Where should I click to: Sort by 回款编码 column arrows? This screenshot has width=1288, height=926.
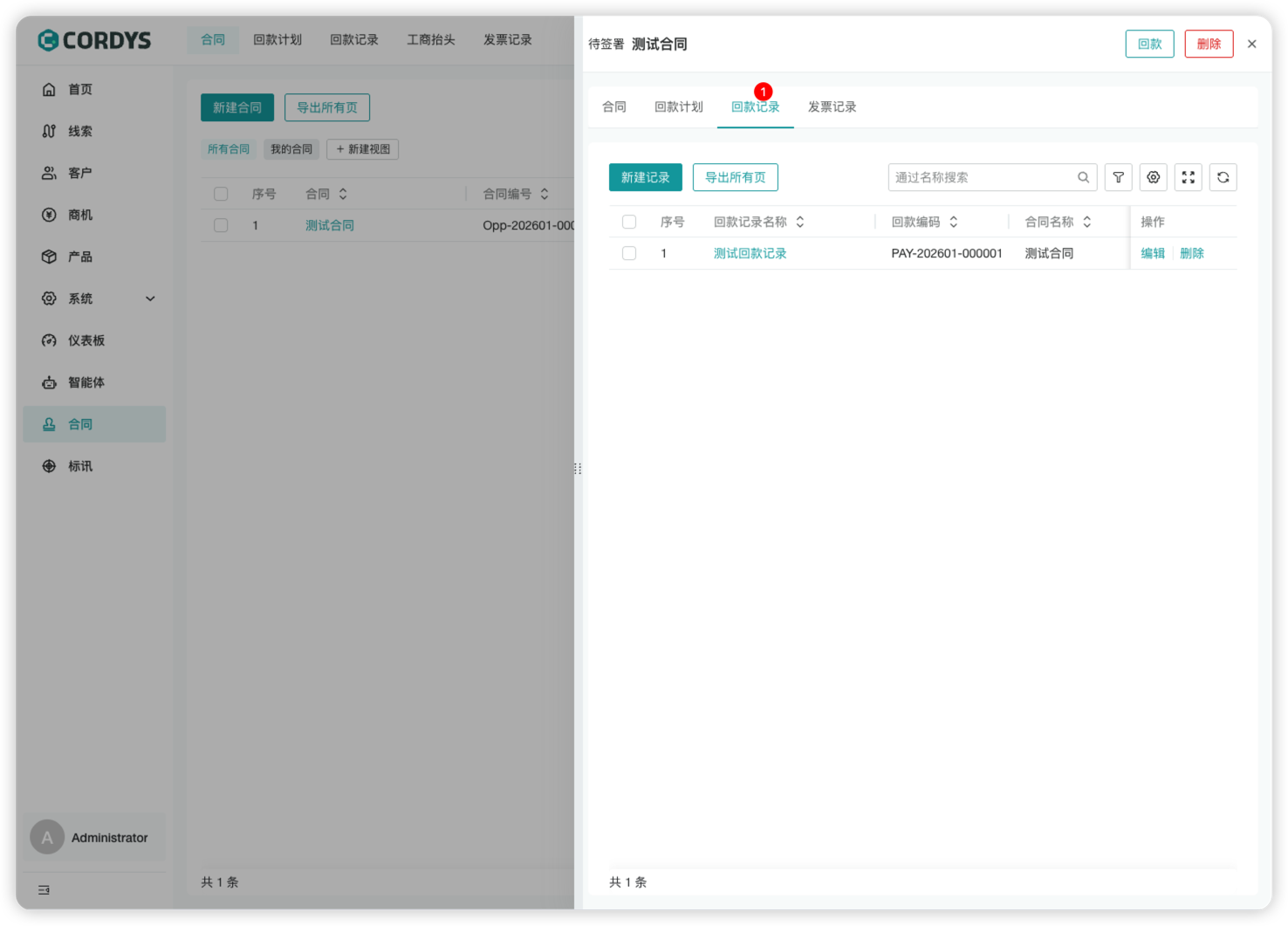tap(953, 222)
